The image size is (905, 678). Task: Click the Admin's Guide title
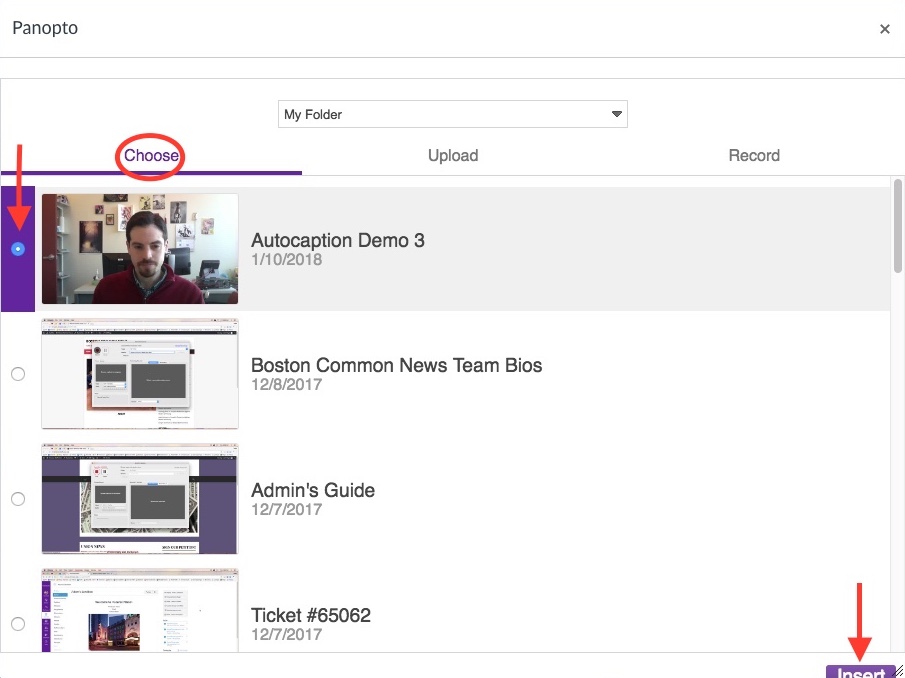313,490
